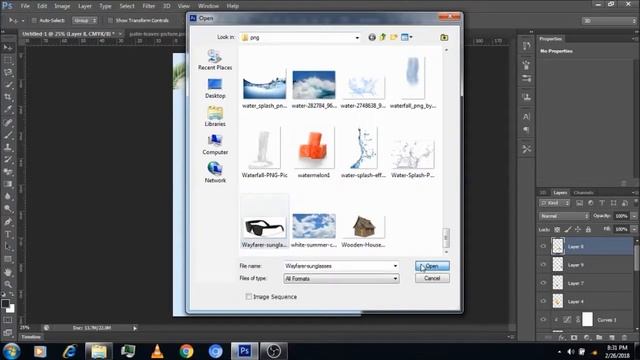The image size is (640, 360).
Task: Open Internet Explorer from taskbar
Action: 70,351
